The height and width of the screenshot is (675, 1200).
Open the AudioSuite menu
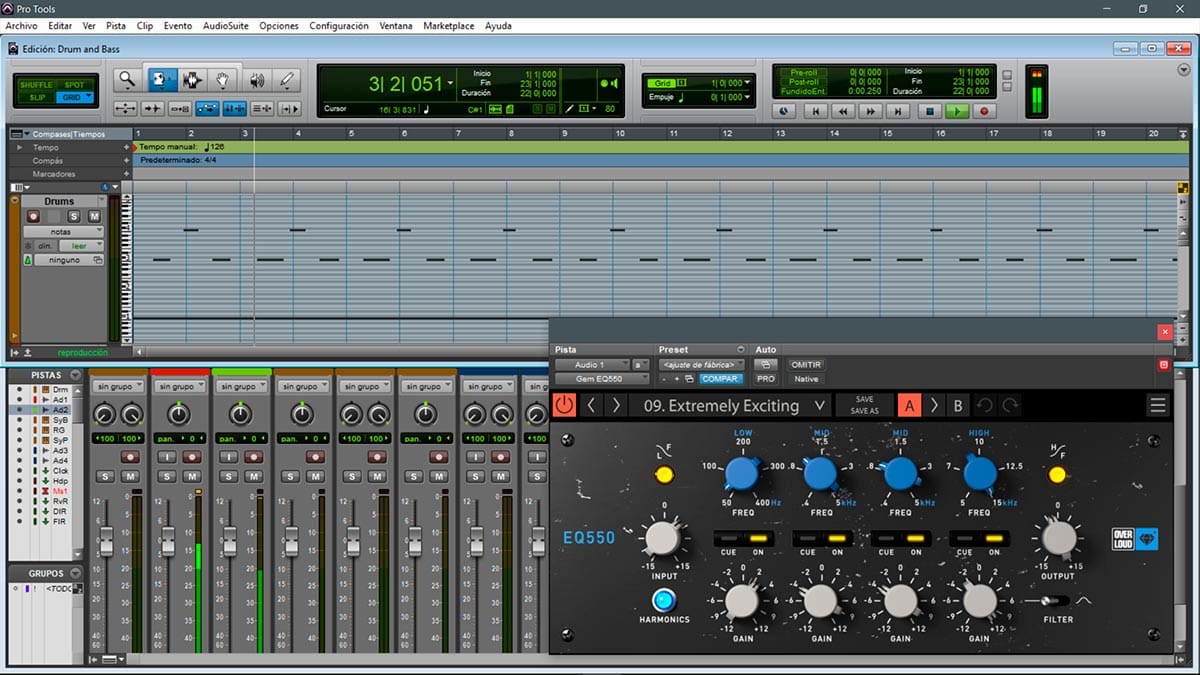[x=226, y=25]
